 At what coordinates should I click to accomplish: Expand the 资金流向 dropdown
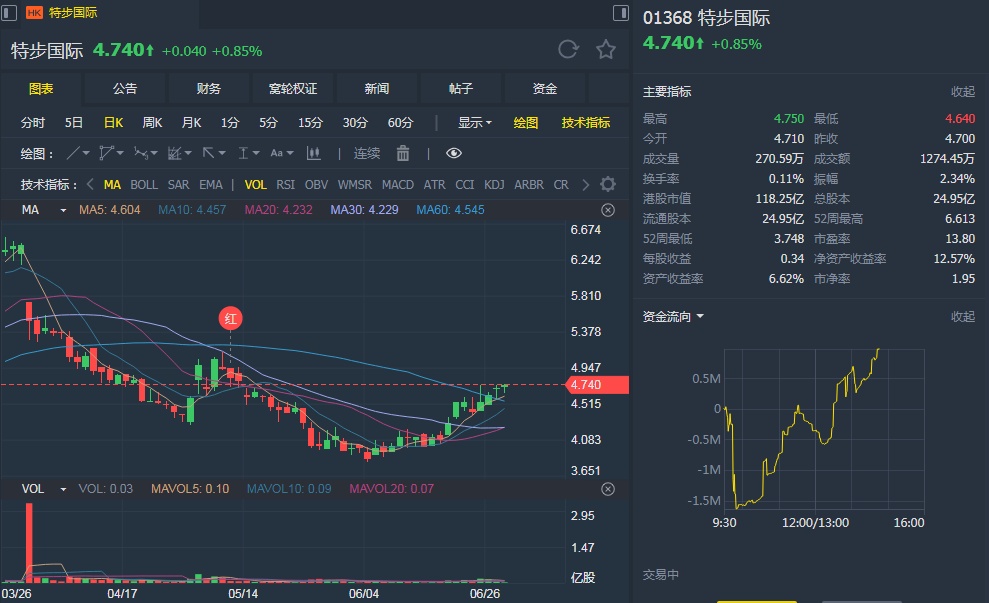[673, 317]
